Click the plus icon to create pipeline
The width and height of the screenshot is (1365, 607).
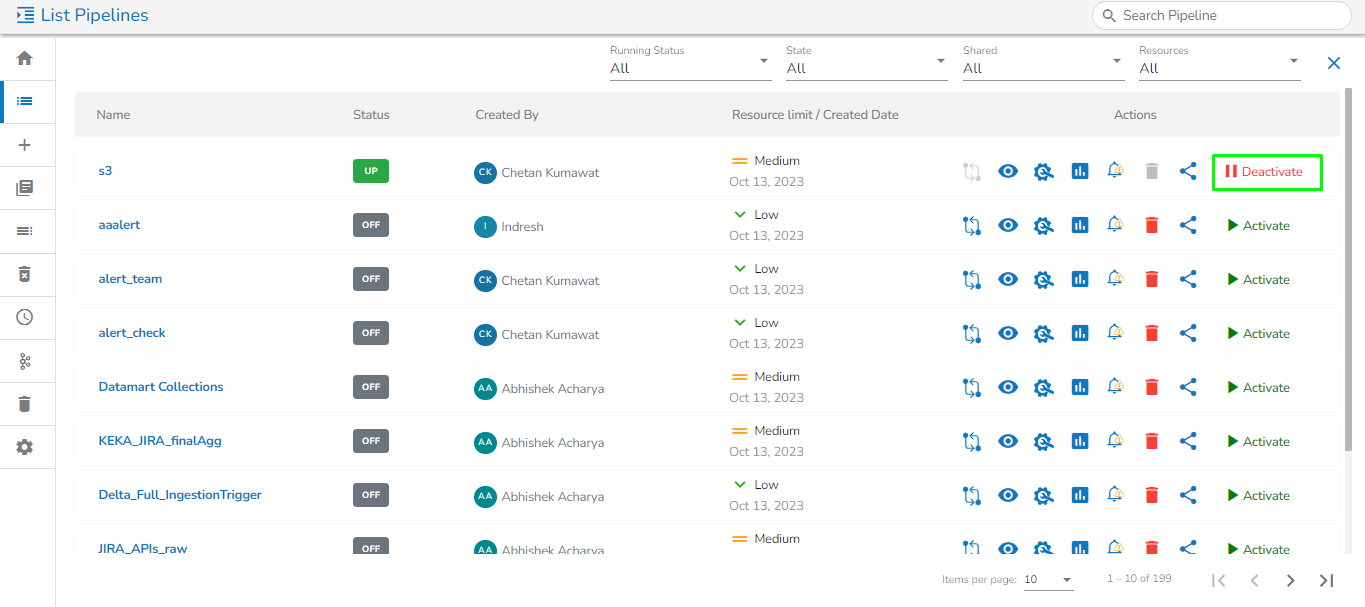pos(25,145)
